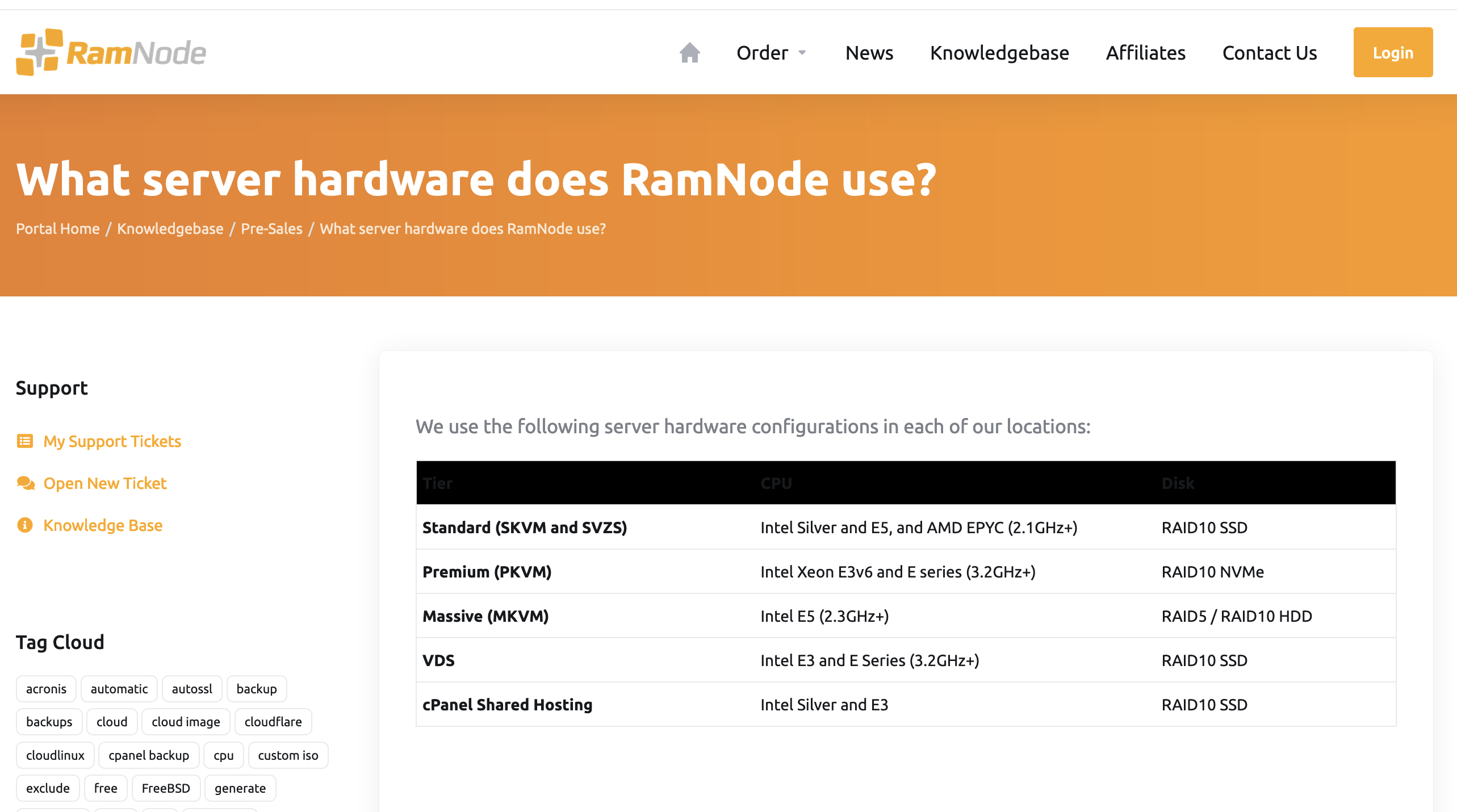Click the My Support Tickets link
1457x812 pixels.
click(x=113, y=441)
